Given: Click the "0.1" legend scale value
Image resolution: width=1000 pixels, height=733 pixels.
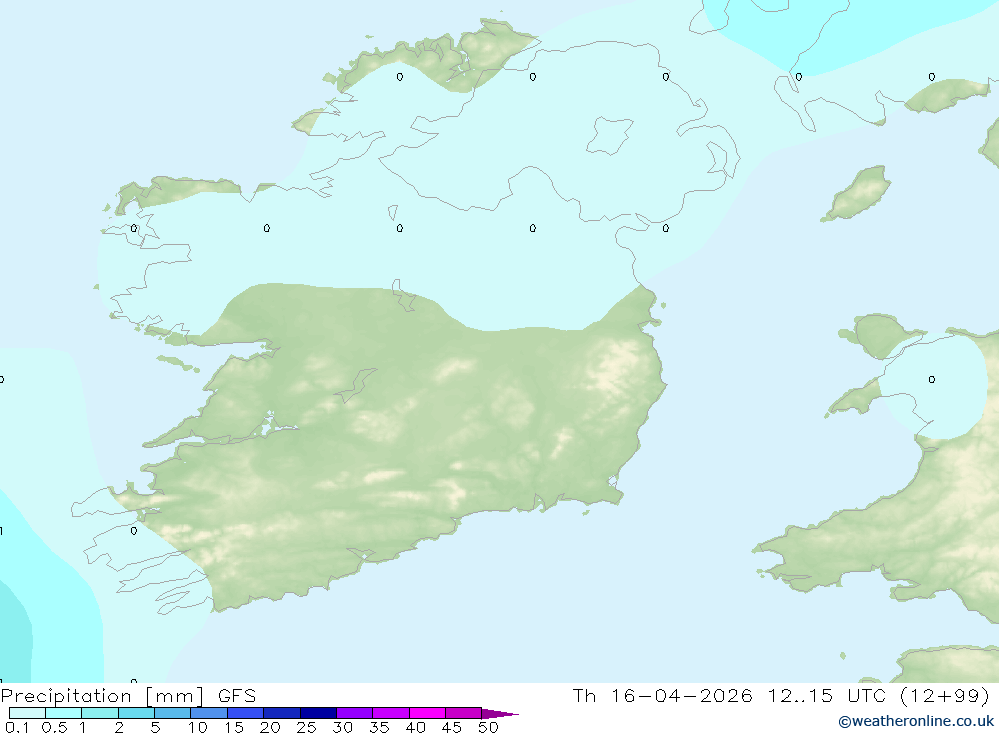Looking at the screenshot, I should [x=17, y=727].
